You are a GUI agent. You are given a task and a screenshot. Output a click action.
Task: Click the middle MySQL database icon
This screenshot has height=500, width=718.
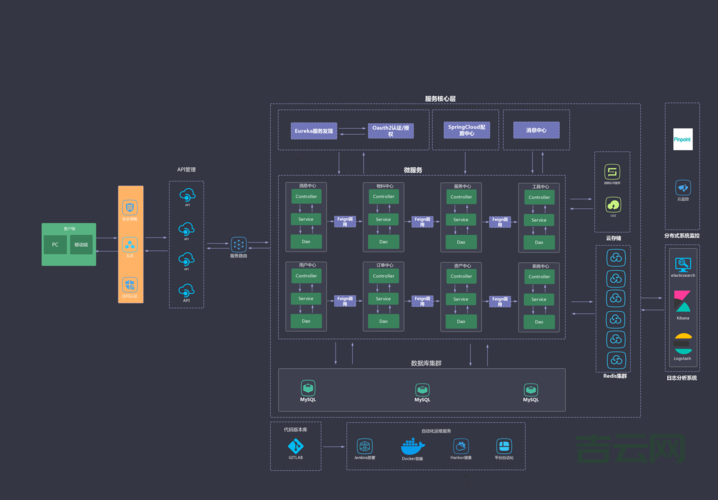pyautogui.click(x=422, y=389)
